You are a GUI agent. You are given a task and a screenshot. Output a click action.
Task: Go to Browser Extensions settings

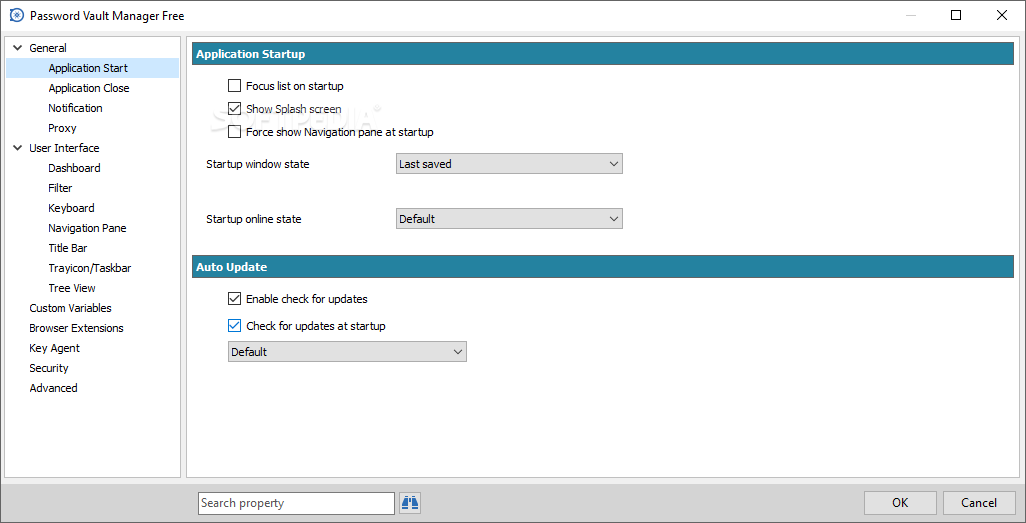(77, 328)
